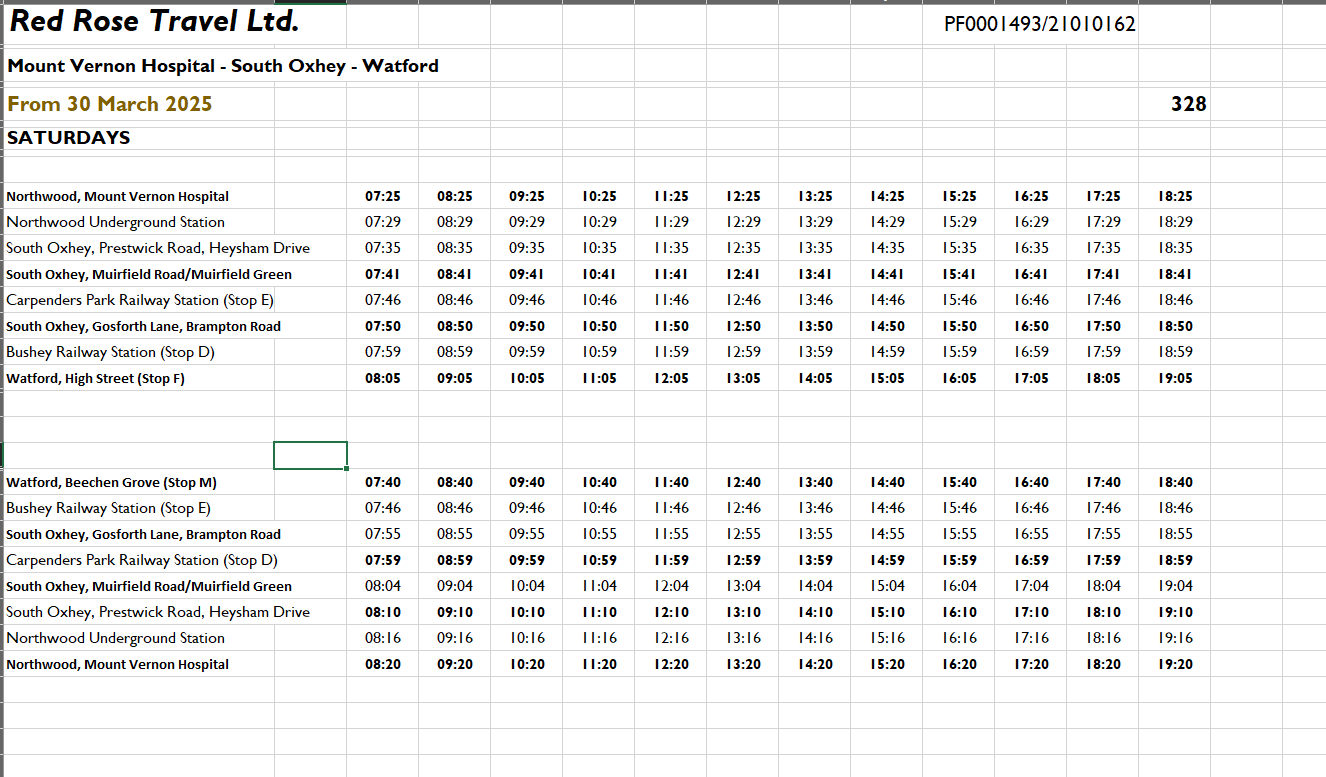Select 08:16 in Northwood Underground Station row

(383, 638)
